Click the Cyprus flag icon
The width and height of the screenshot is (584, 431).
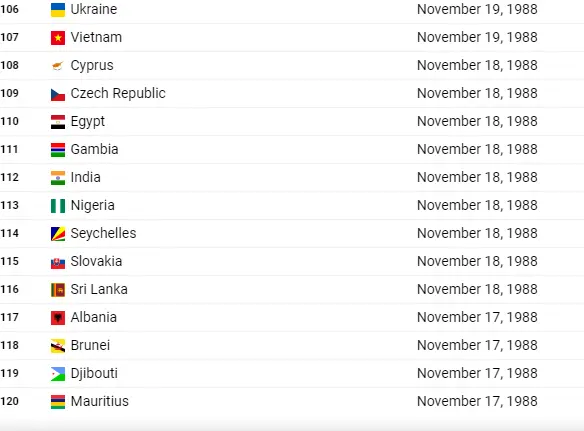tap(58, 66)
